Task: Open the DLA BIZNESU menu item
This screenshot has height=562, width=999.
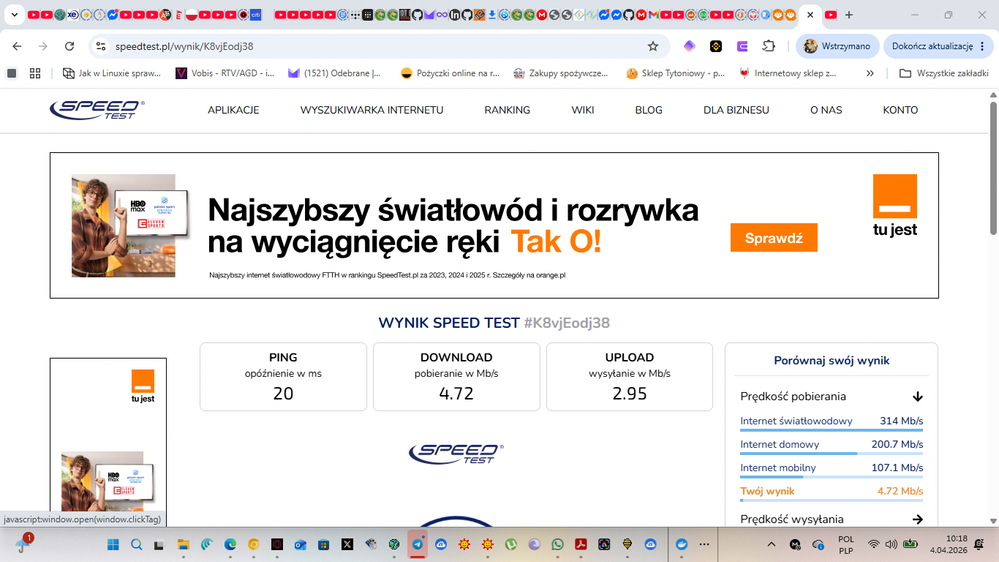Action: coord(736,110)
